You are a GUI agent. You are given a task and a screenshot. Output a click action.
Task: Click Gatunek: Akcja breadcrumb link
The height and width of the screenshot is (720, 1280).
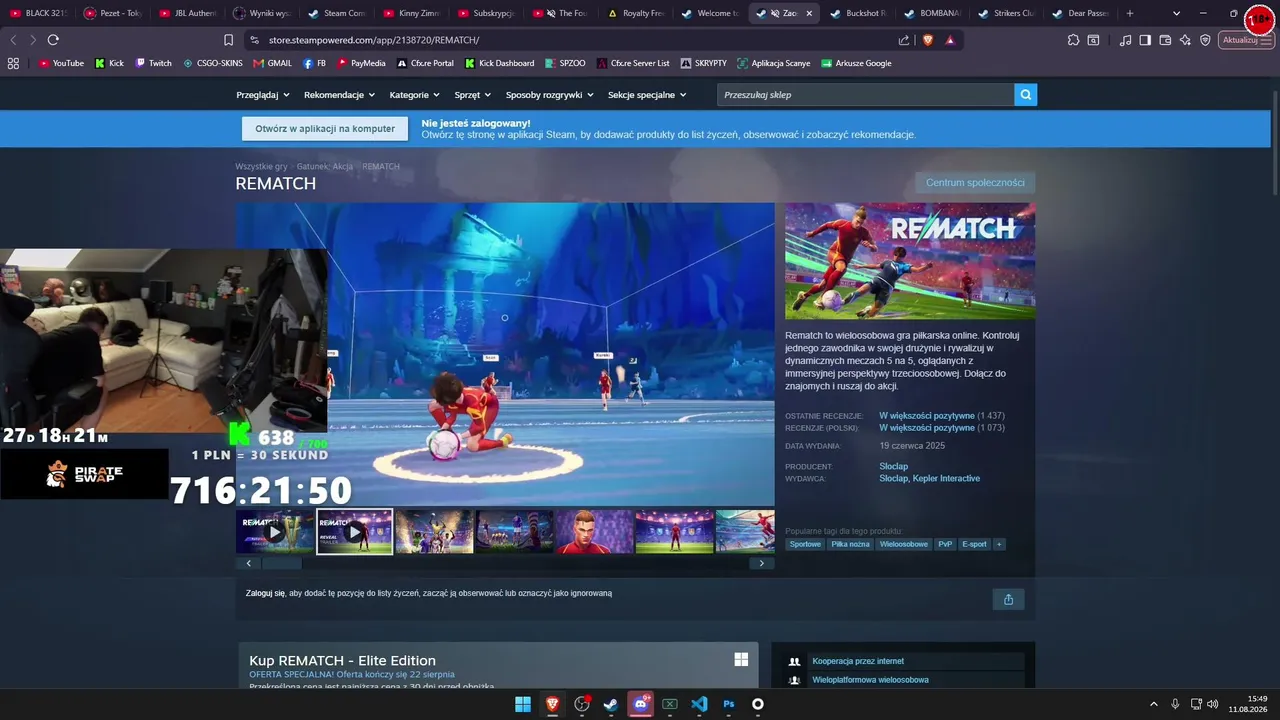325,166
